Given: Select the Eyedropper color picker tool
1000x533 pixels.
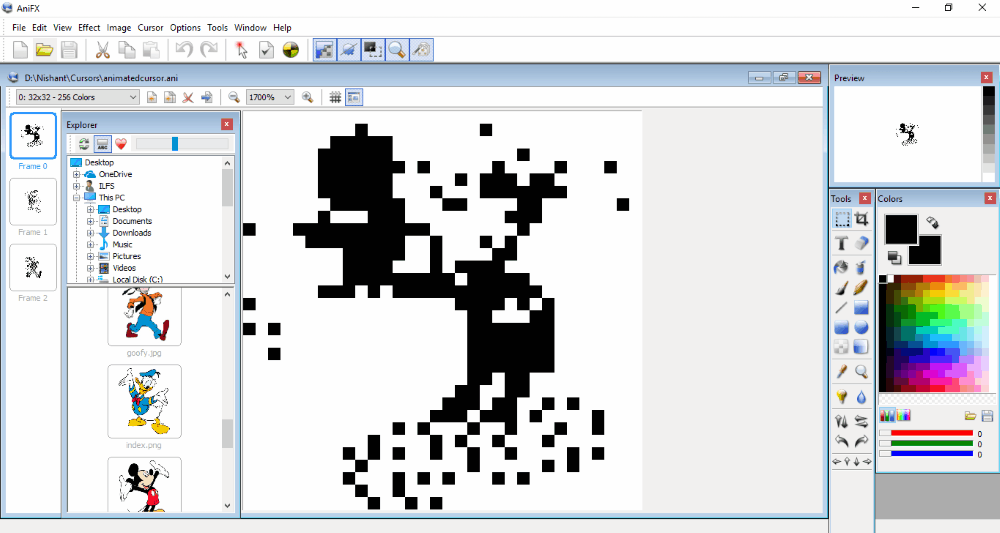Looking at the screenshot, I should pyautogui.click(x=841, y=371).
